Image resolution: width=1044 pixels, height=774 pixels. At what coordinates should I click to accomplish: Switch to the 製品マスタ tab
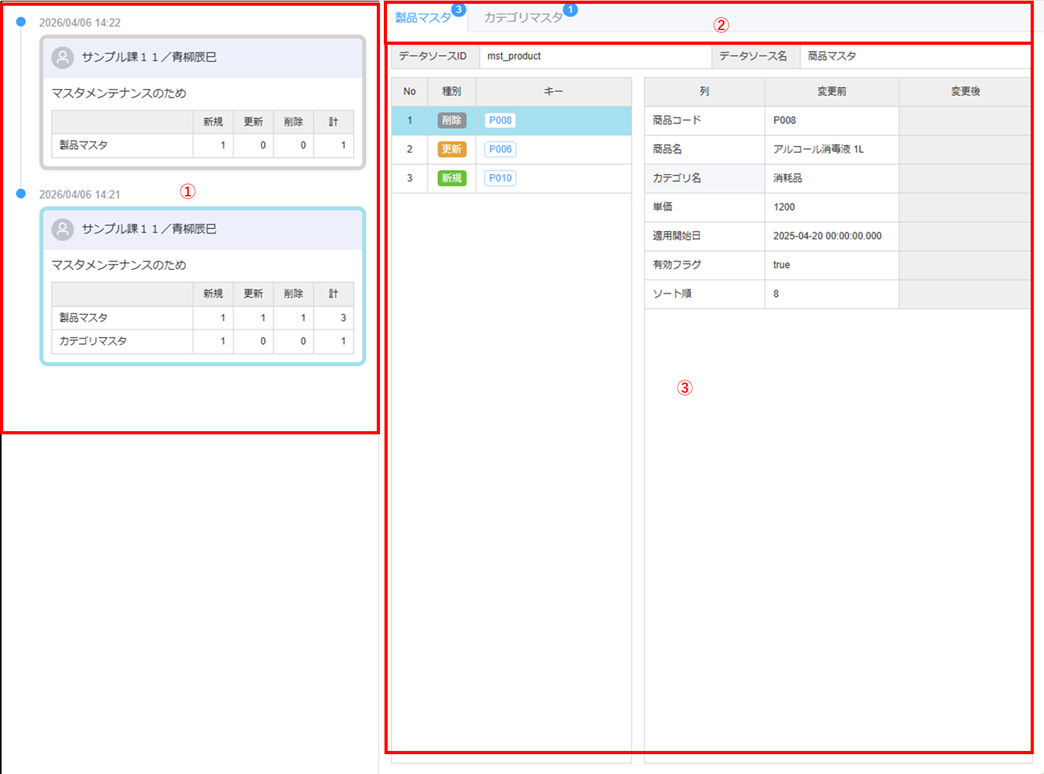coord(422,18)
